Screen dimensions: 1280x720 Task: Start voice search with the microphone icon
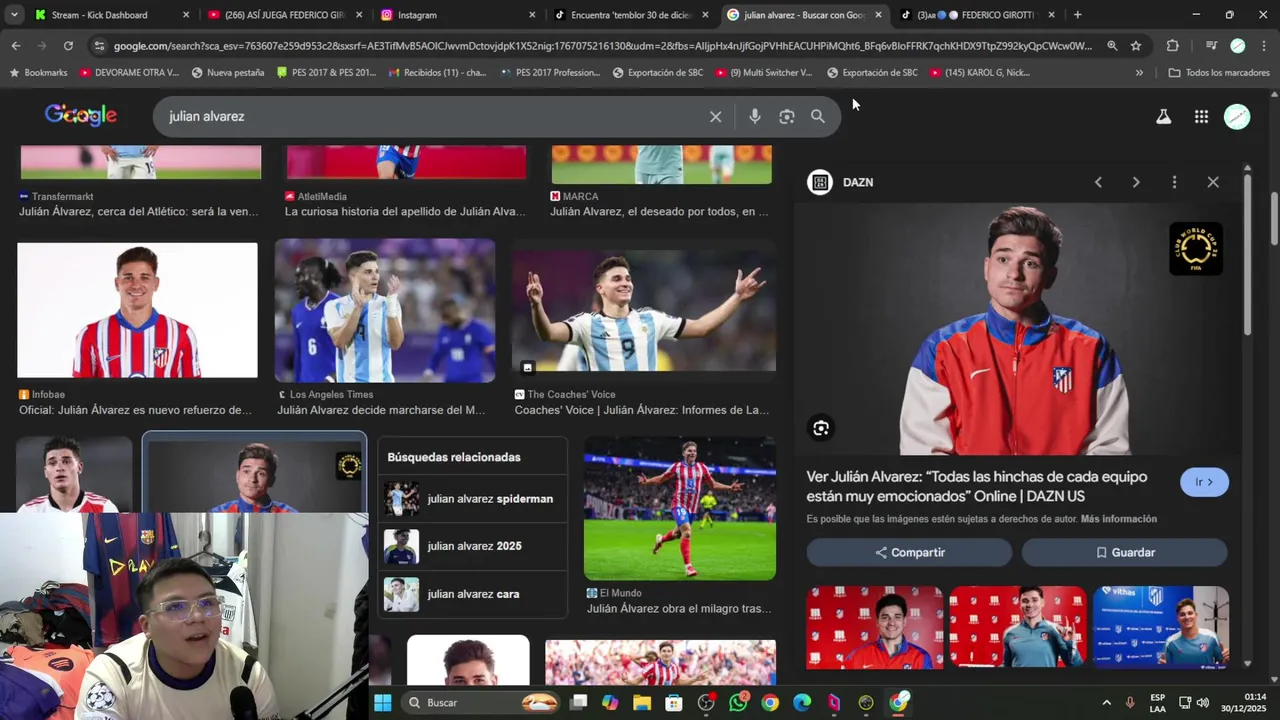point(755,116)
